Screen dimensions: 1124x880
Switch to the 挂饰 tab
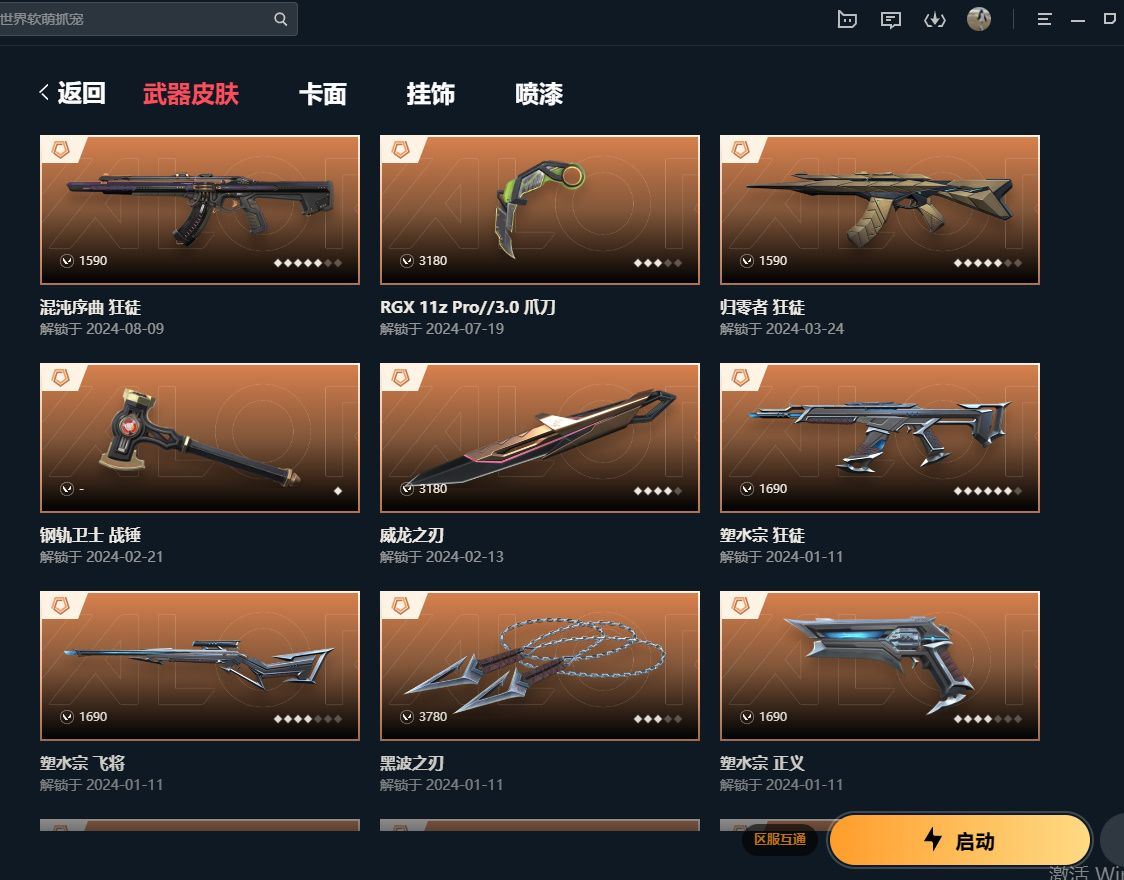click(430, 94)
